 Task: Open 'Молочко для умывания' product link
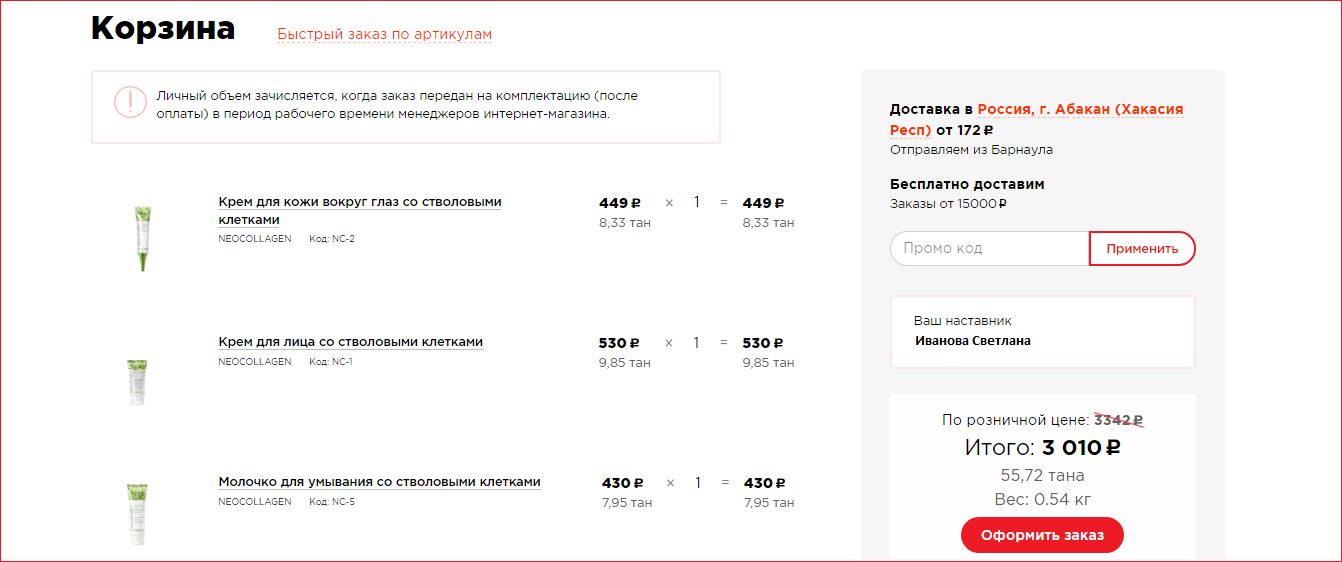tap(379, 482)
